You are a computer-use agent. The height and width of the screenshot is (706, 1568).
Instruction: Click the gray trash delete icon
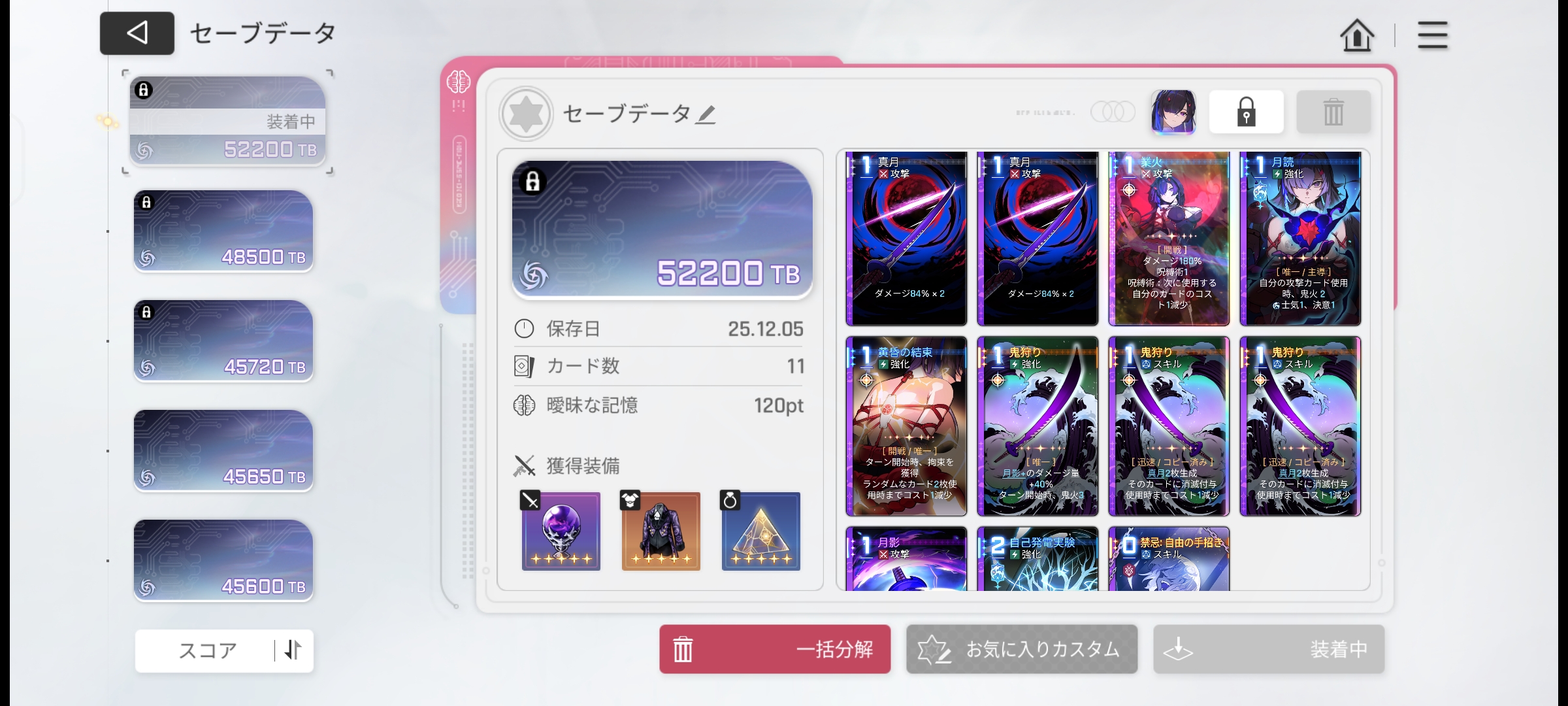1333,112
